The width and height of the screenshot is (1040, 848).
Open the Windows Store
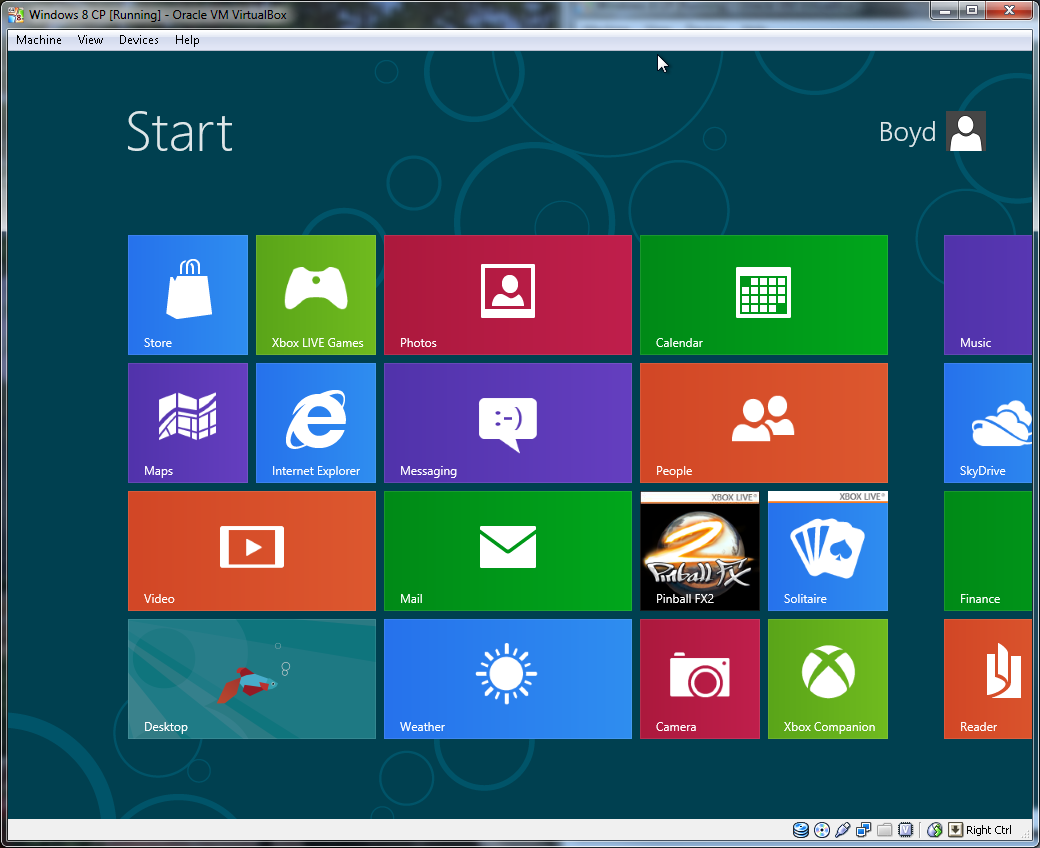[x=187, y=295]
